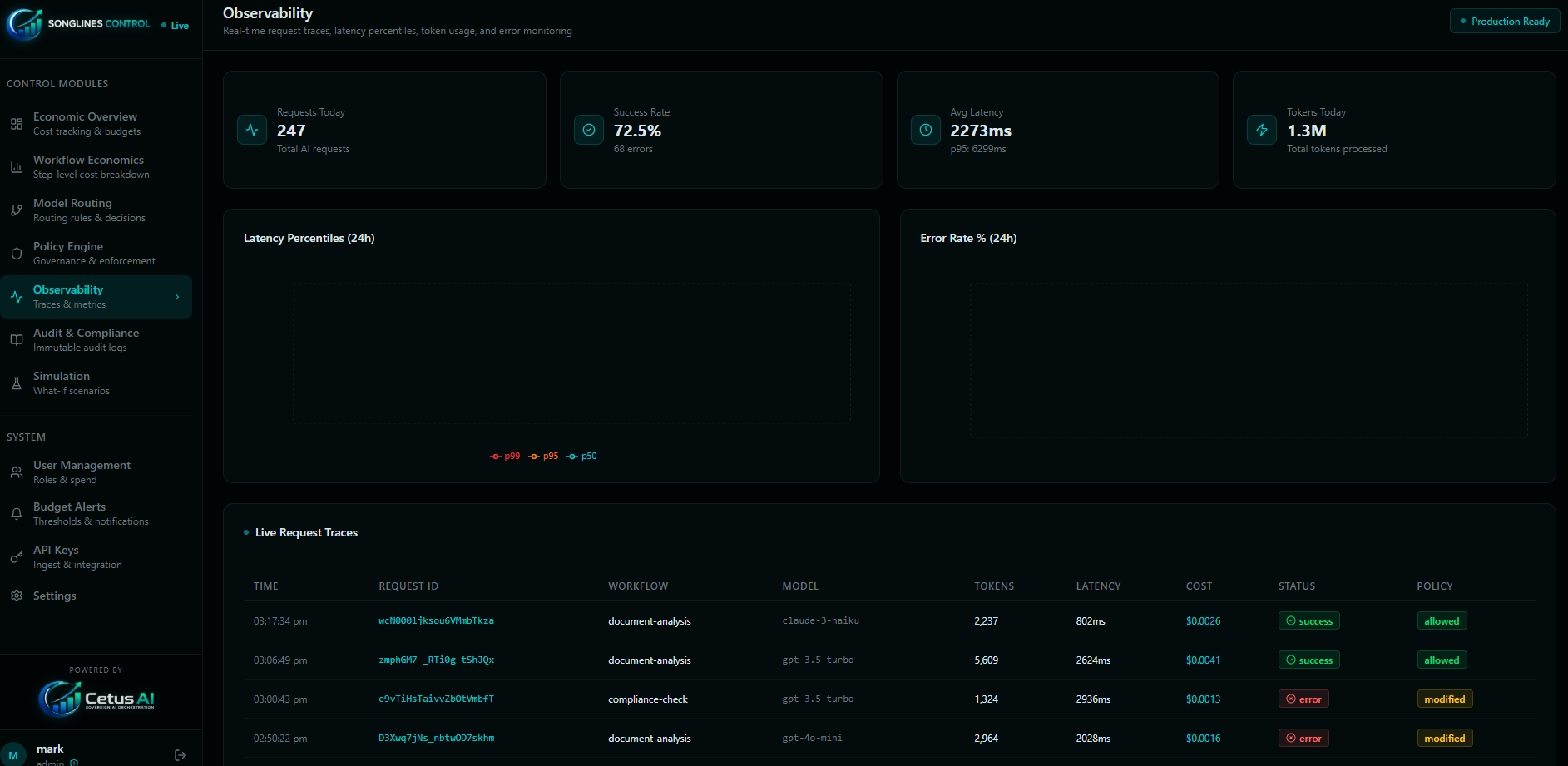Open request ID wcN0001jksou6VMmbTkza trace

(436, 621)
